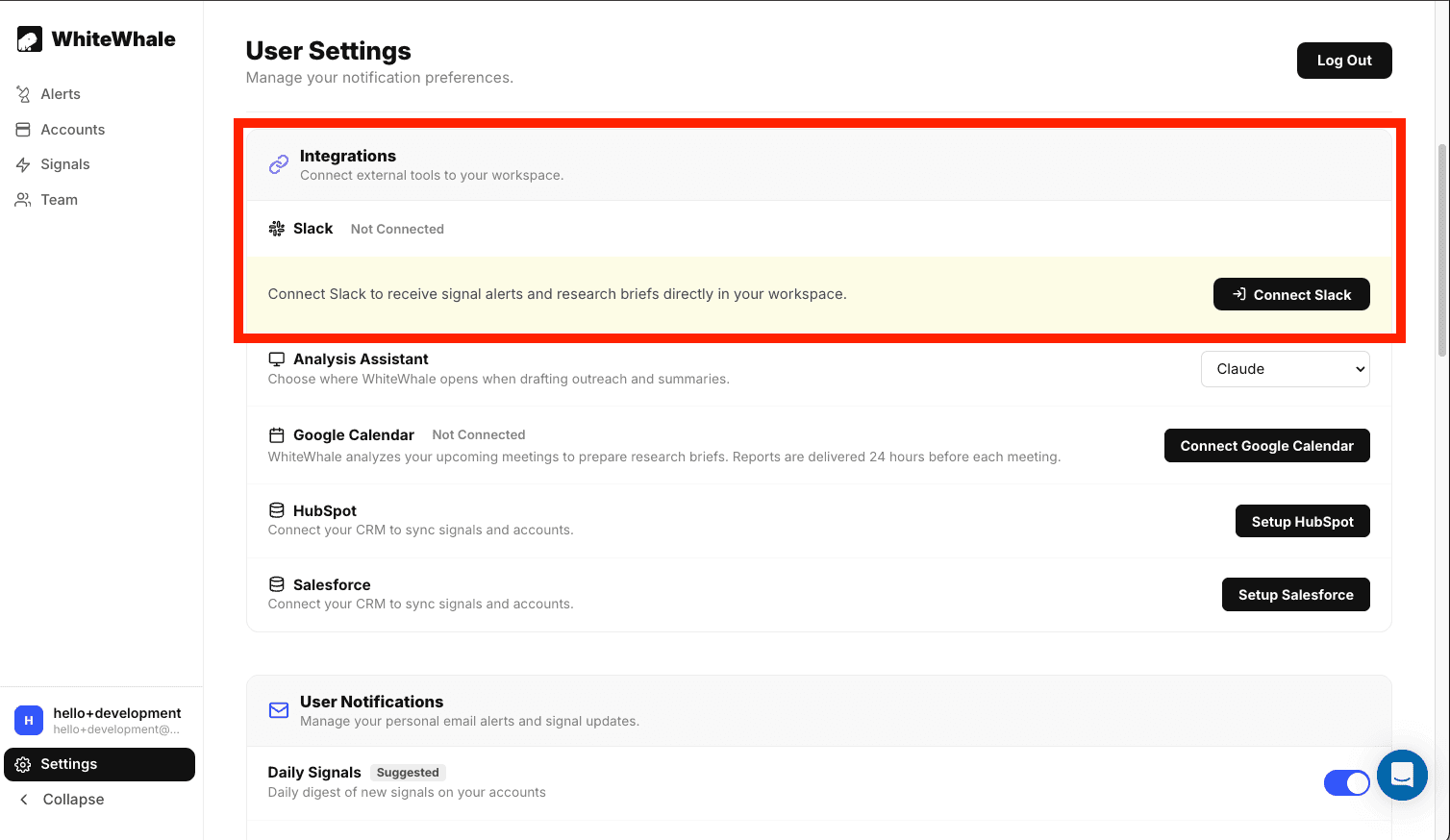Click the Suggested badge

408,773
